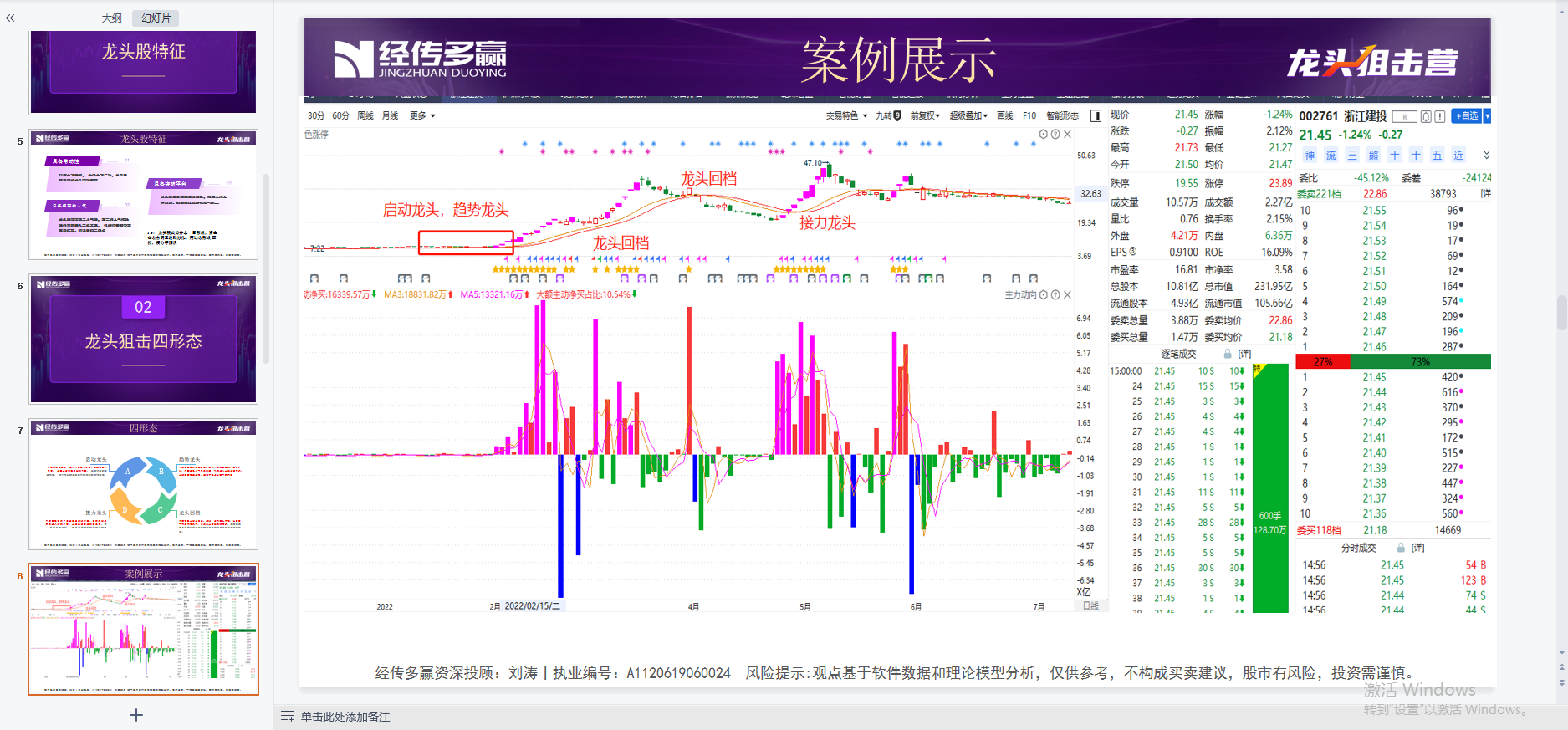Open slide 7 thumbnail 四形态

143,483
